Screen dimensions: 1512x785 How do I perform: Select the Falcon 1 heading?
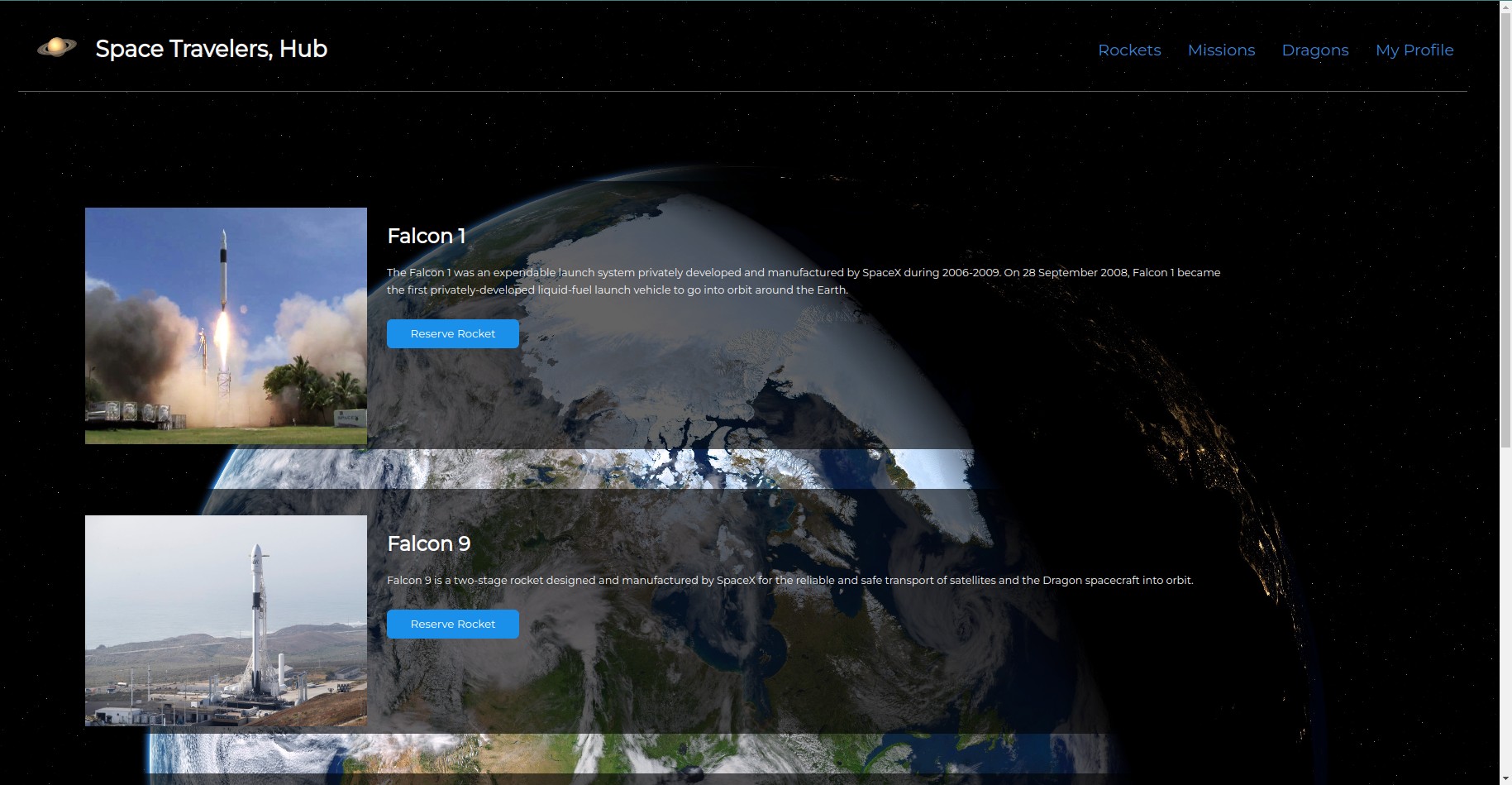(x=427, y=236)
